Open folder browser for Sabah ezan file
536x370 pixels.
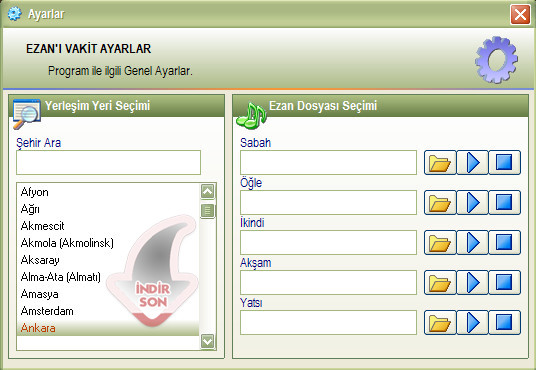click(440, 162)
